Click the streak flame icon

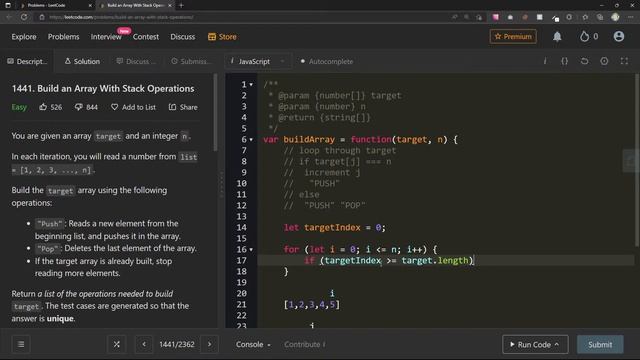pos(584,36)
